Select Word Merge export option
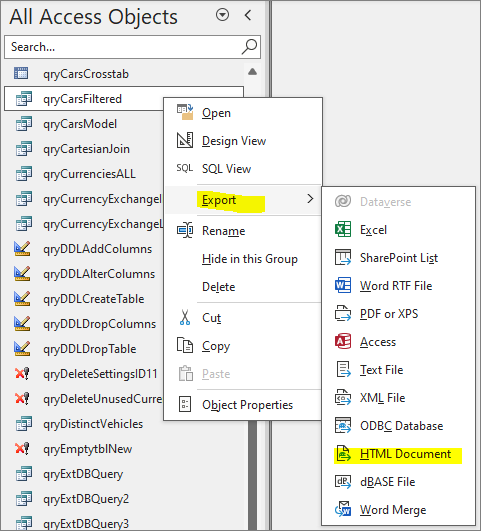 (398, 510)
